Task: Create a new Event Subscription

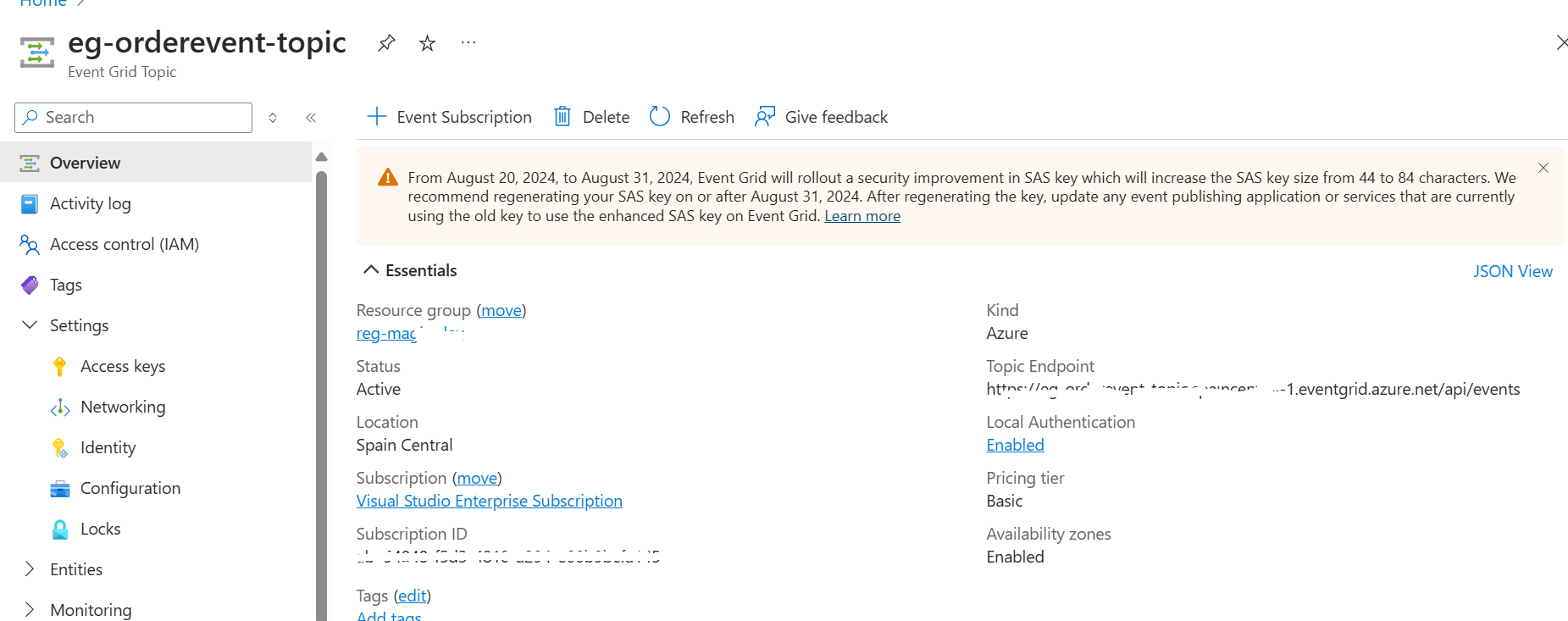Action: [x=449, y=116]
